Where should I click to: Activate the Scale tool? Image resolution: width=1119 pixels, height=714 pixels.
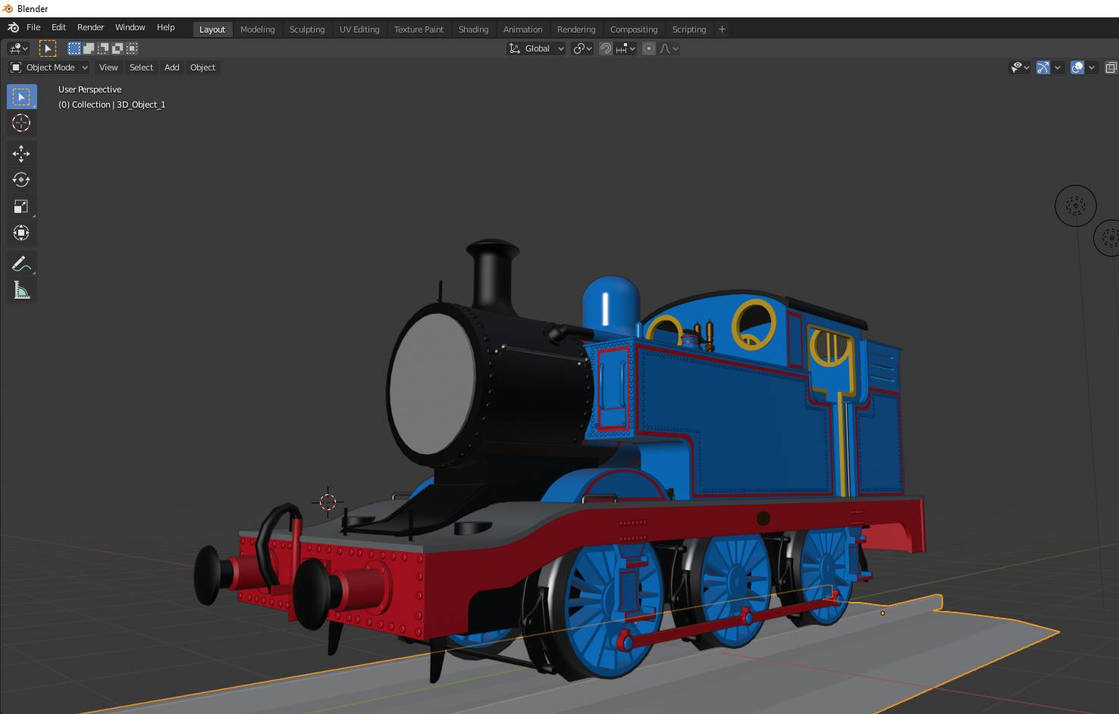pos(21,206)
